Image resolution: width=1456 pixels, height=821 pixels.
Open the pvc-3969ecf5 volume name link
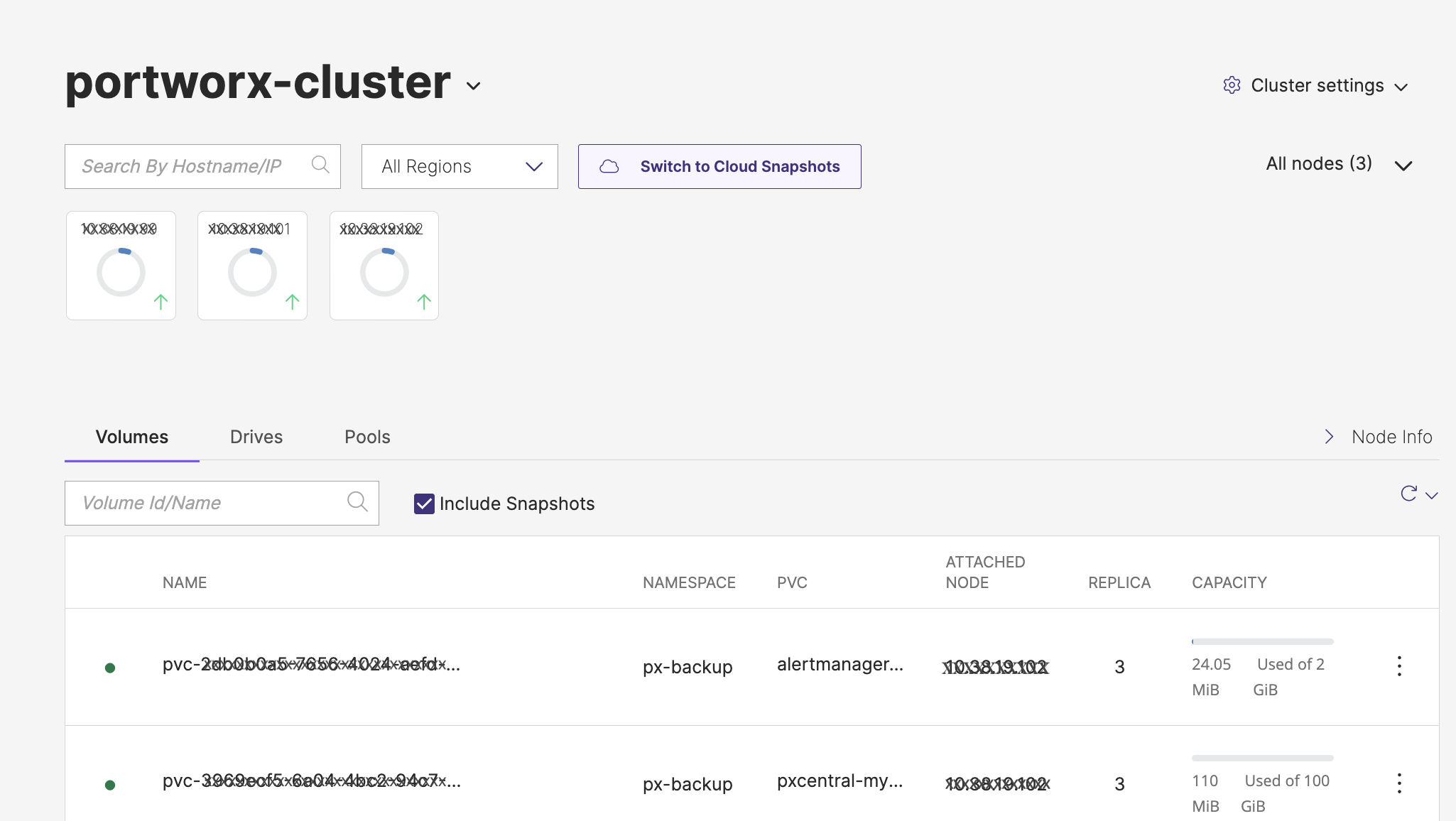tap(311, 781)
